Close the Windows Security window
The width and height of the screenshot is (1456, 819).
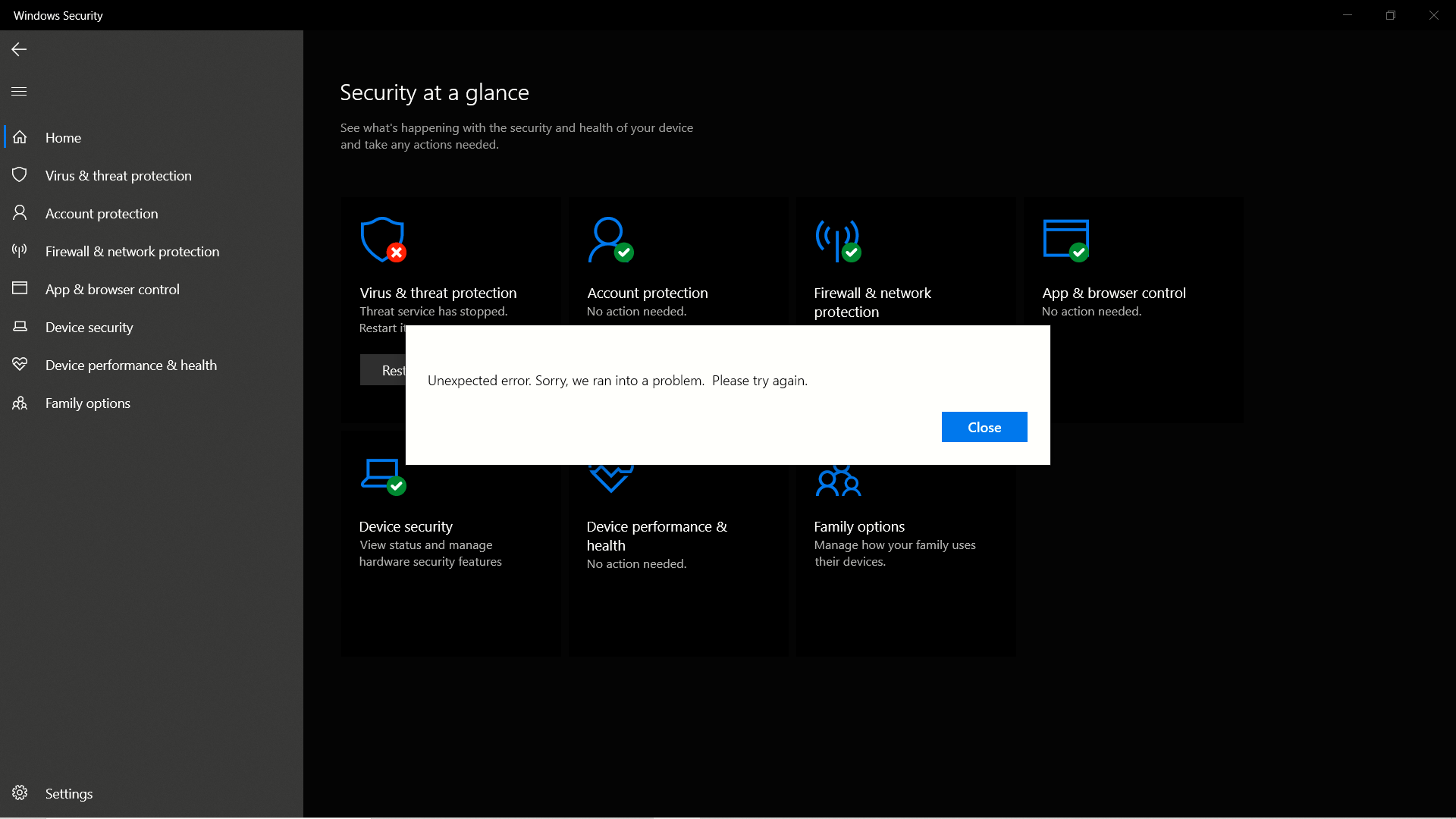[1434, 15]
